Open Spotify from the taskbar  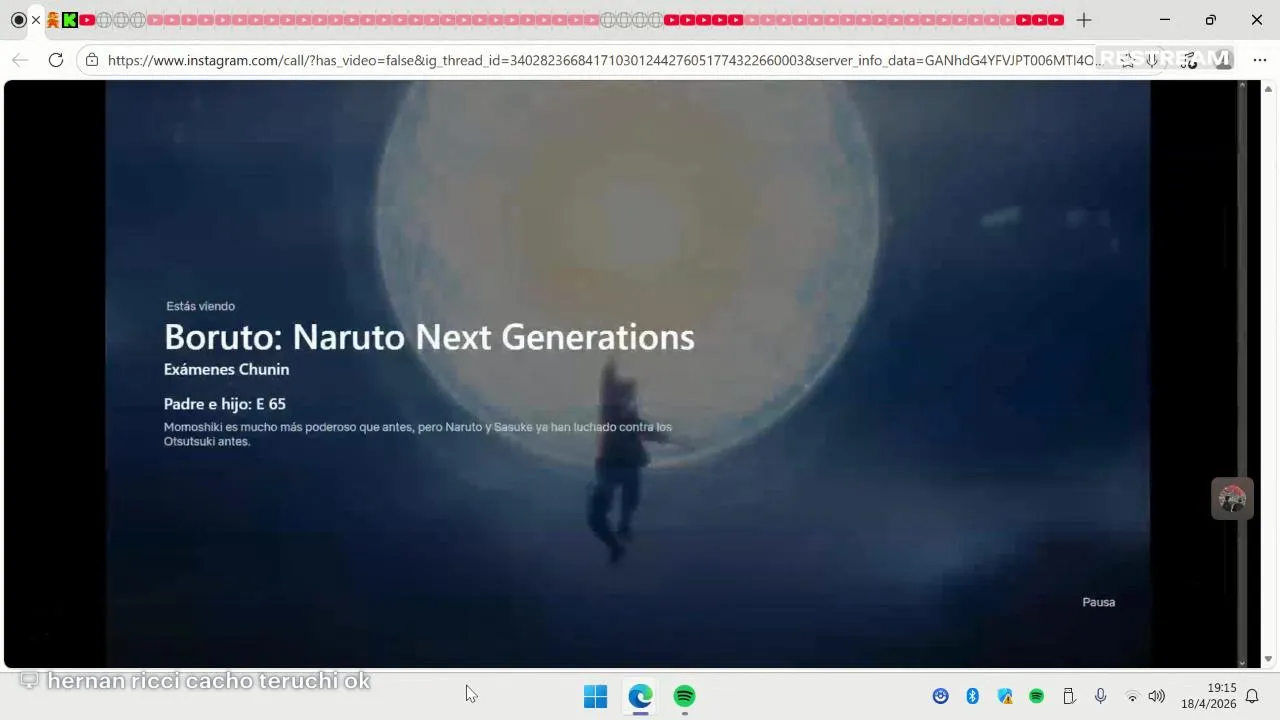[x=684, y=696]
